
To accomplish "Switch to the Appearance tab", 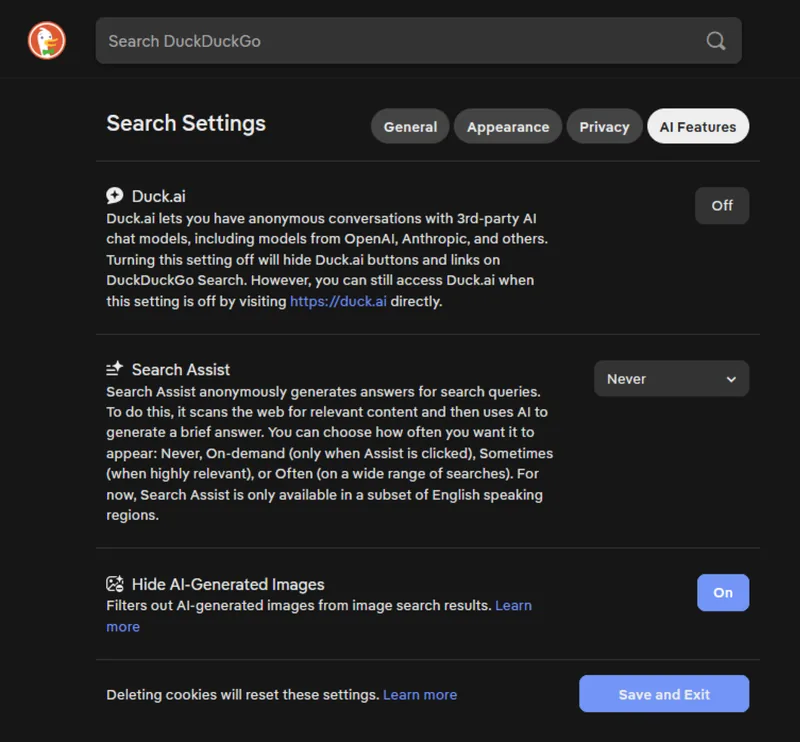I will pyautogui.click(x=508, y=126).
